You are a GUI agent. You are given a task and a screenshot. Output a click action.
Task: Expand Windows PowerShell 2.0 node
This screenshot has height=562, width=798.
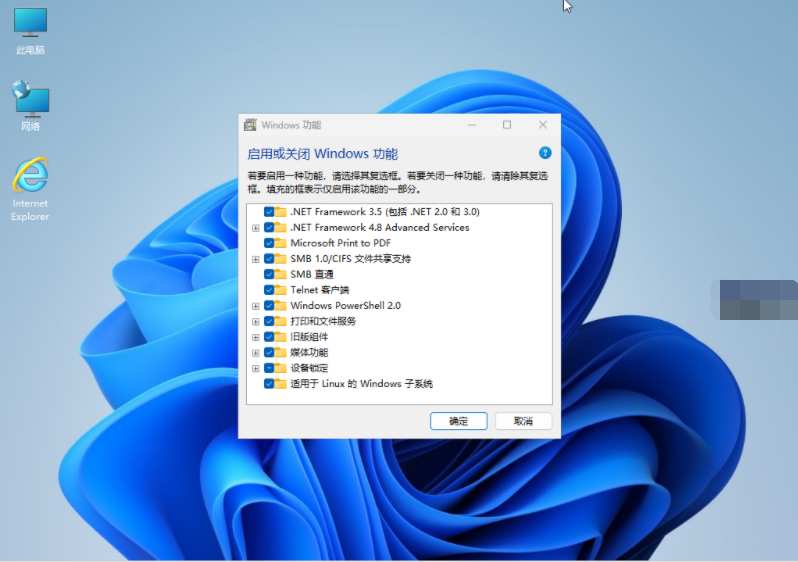pos(255,306)
